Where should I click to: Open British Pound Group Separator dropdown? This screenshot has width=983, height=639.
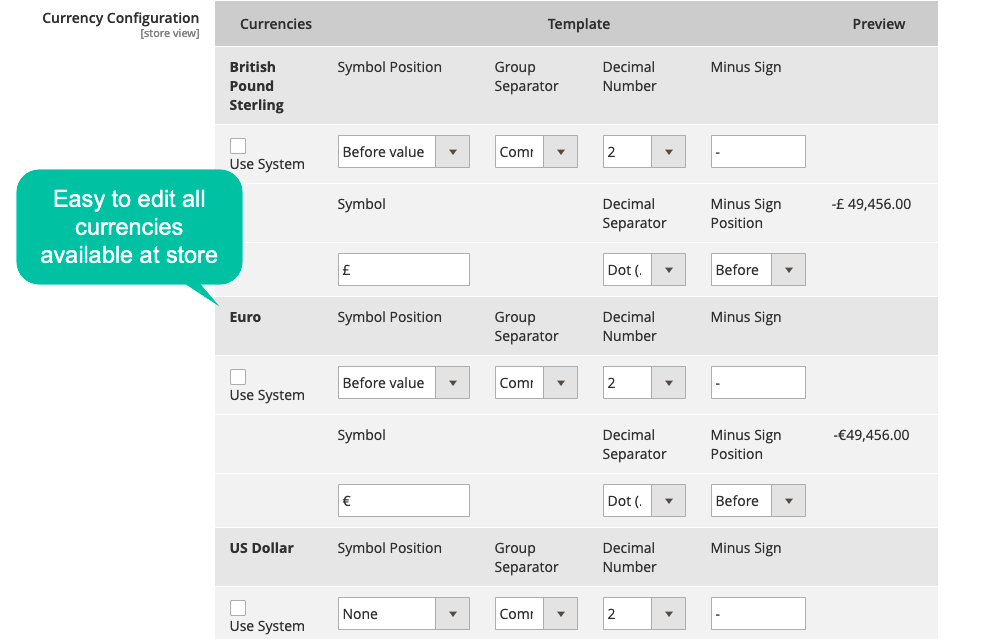tap(536, 152)
